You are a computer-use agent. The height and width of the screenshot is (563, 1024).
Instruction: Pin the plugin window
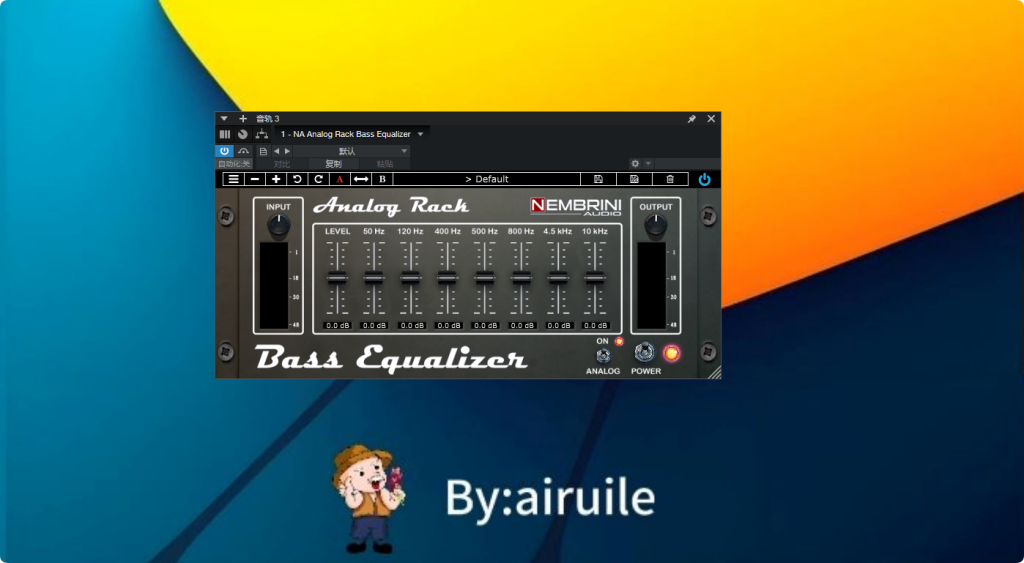pos(692,119)
